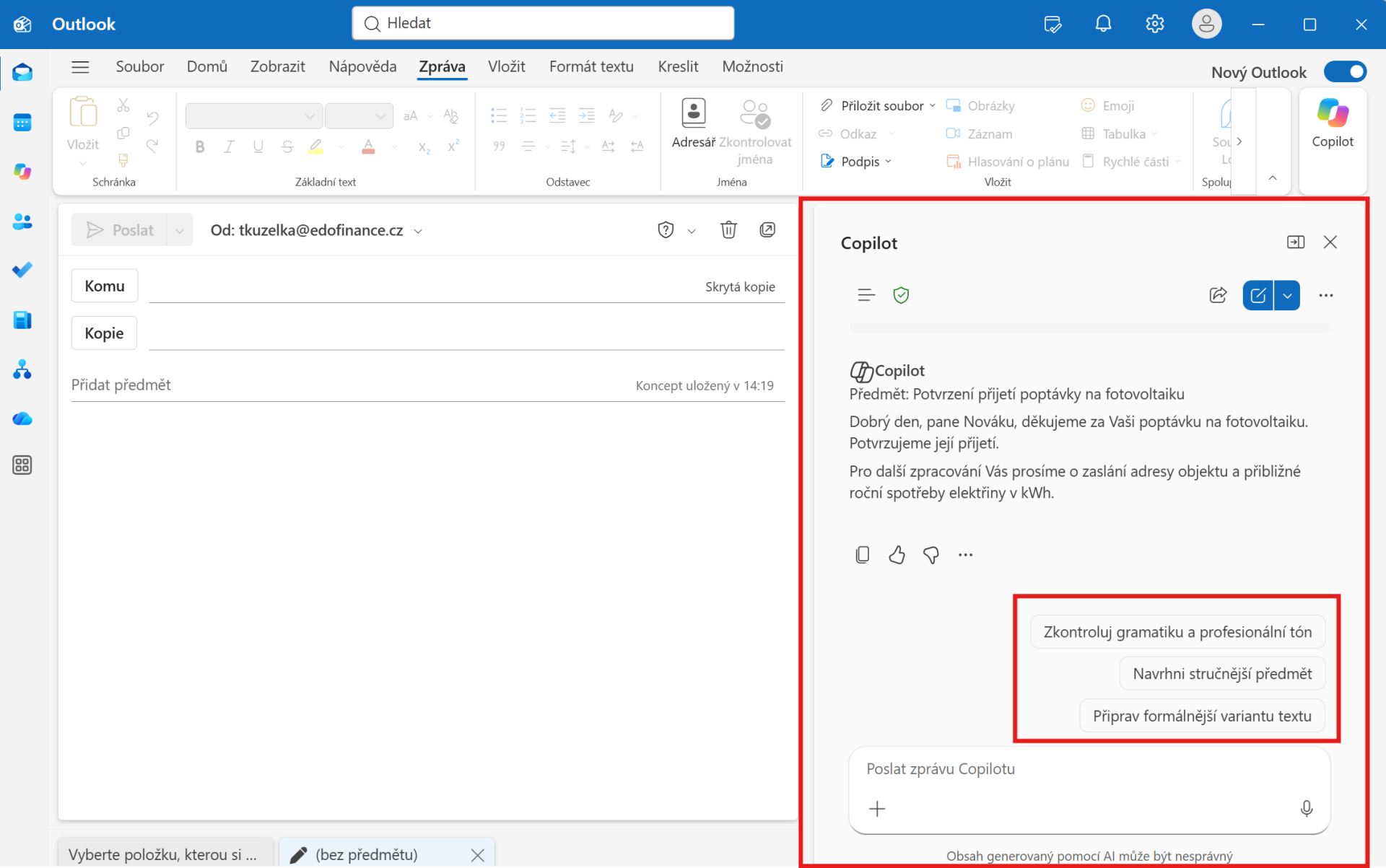Open the Calendar app in left sidebar
The width and height of the screenshot is (1386, 868).
(x=22, y=123)
